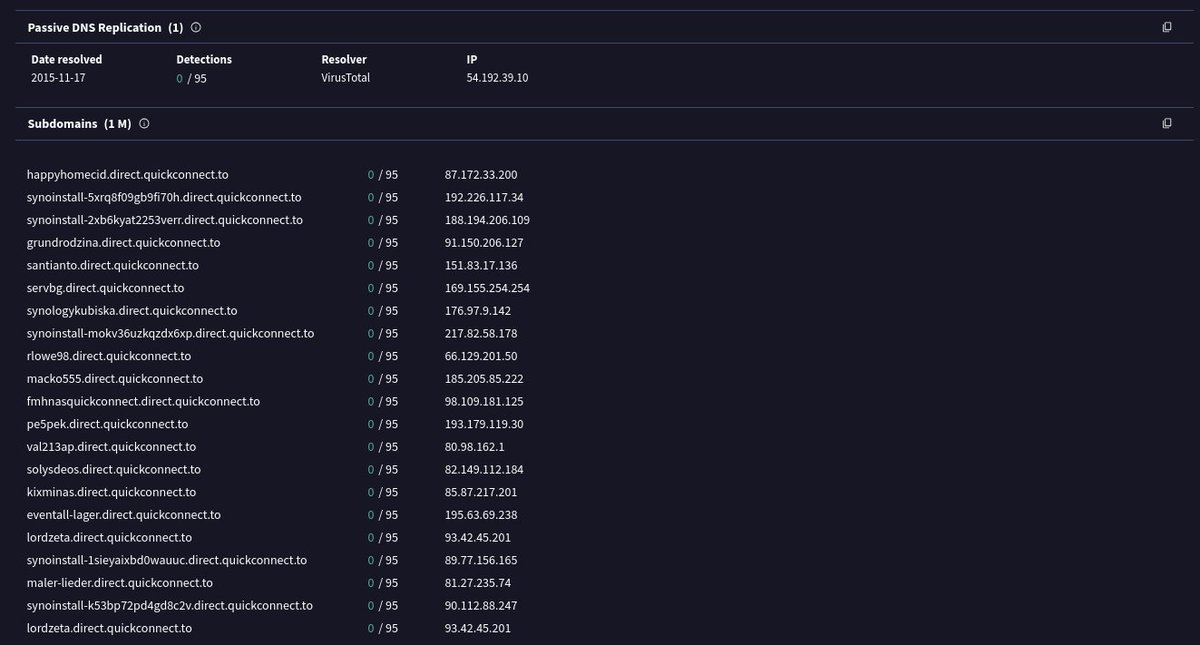Screen dimensions: 1200x645
Task: Click IP address 151.83.17.136
Action: coord(481,265)
